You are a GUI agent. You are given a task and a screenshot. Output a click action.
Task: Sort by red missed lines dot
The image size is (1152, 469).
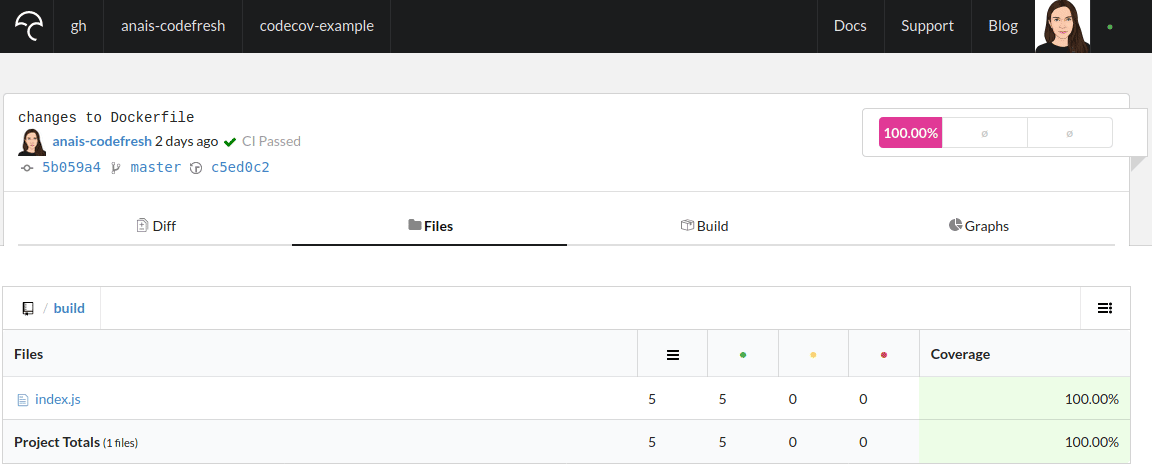884,354
